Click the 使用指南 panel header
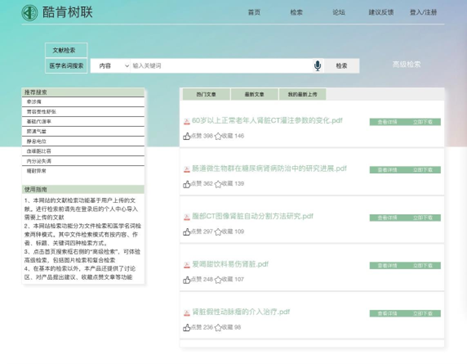 tap(83, 189)
